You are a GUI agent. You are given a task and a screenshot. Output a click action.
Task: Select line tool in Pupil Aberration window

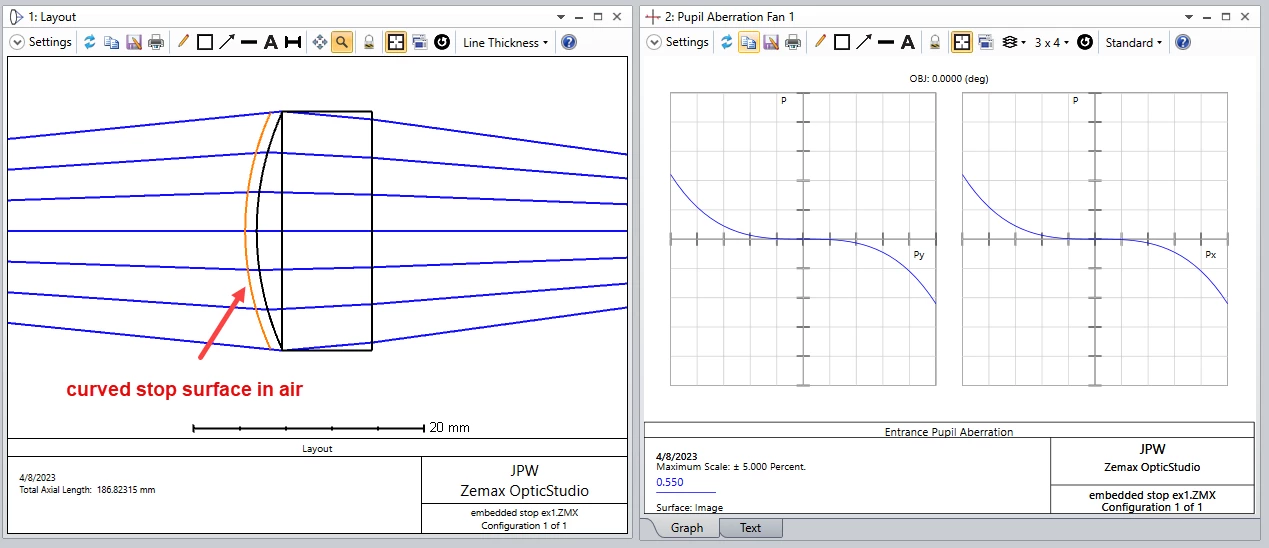tap(886, 42)
